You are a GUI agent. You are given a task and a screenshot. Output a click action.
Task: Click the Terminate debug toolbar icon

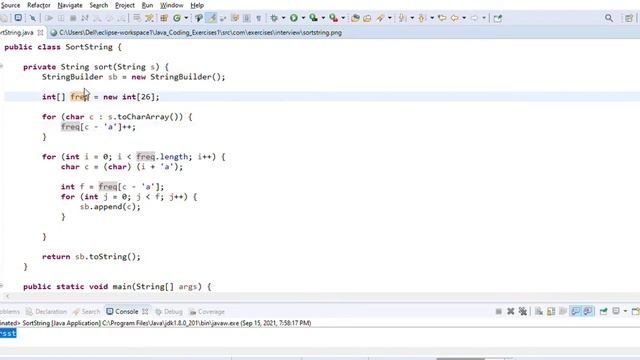pos(73,18)
